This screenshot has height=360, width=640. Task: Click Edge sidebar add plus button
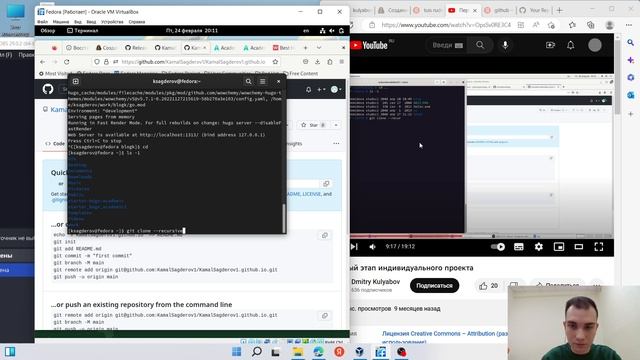click(x=631, y=114)
